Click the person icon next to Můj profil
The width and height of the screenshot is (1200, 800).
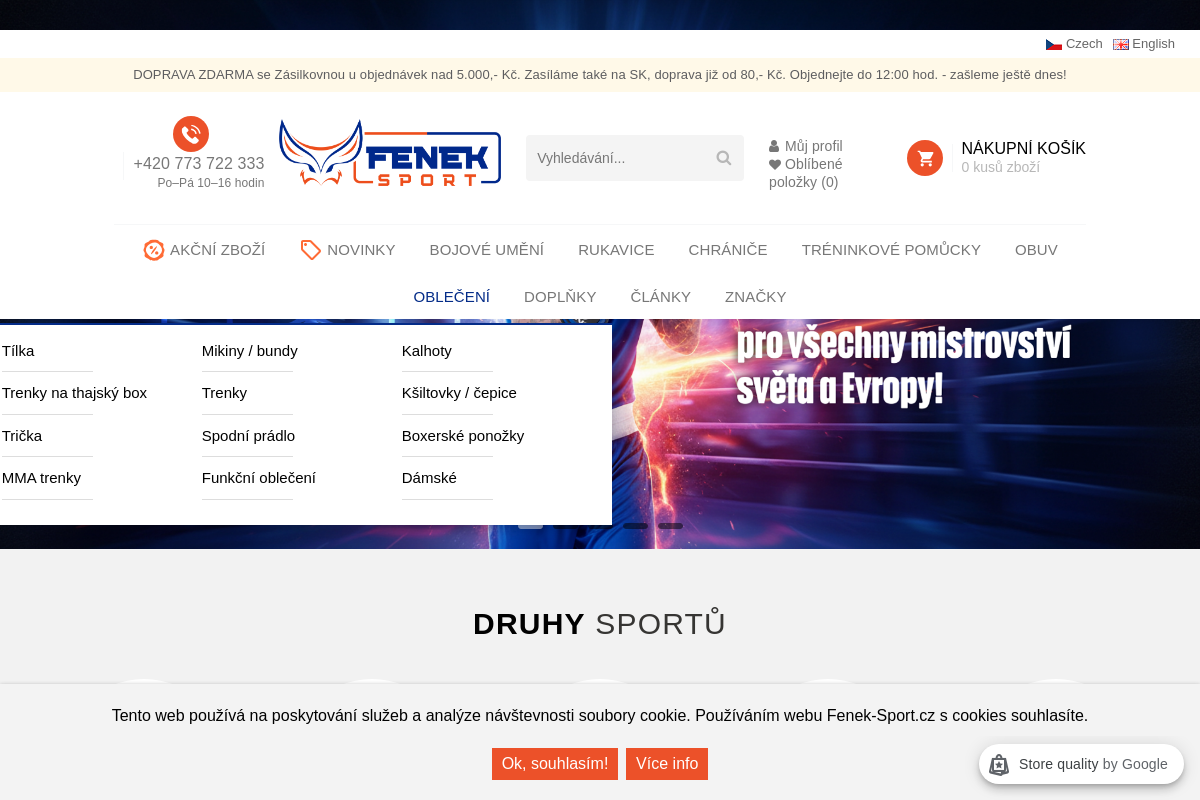point(776,146)
